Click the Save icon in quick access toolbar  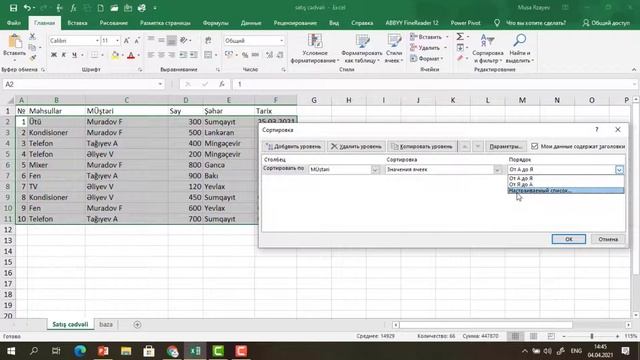pyautogui.click(x=13, y=8)
